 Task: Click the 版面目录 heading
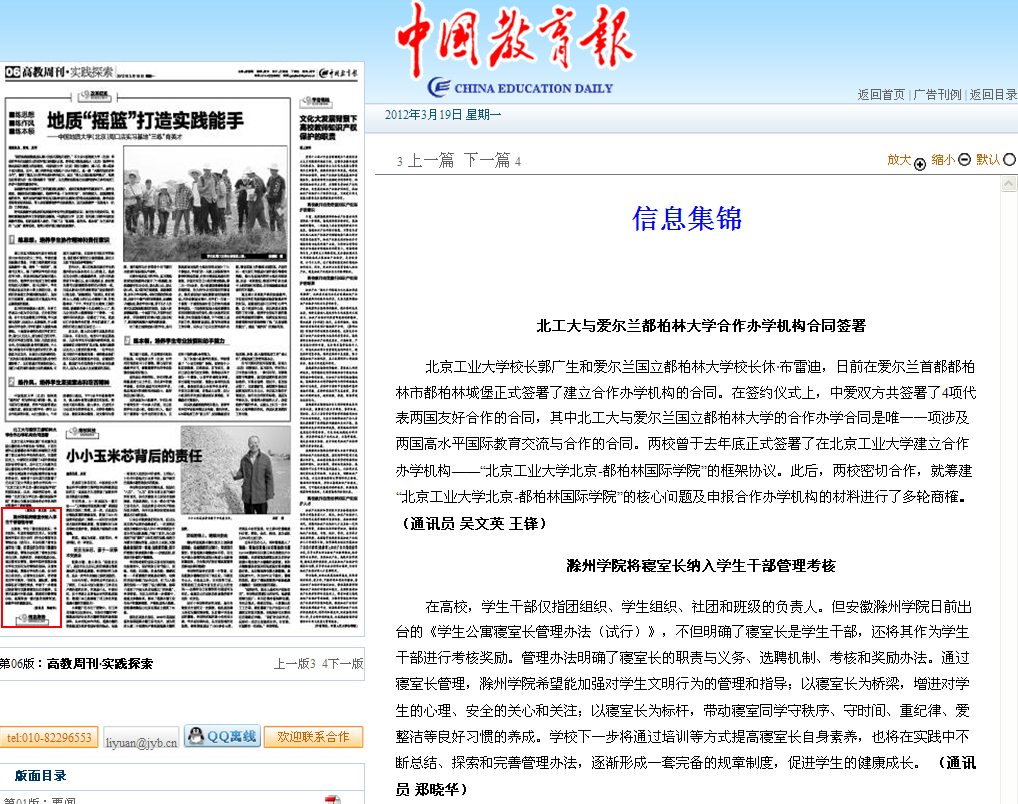coord(40,775)
